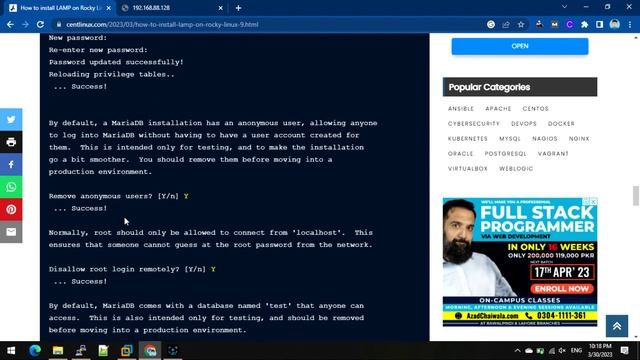Open the APACHE category
Image resolution: width=640 pixels, height=360 pixels.
pos(498,109)
